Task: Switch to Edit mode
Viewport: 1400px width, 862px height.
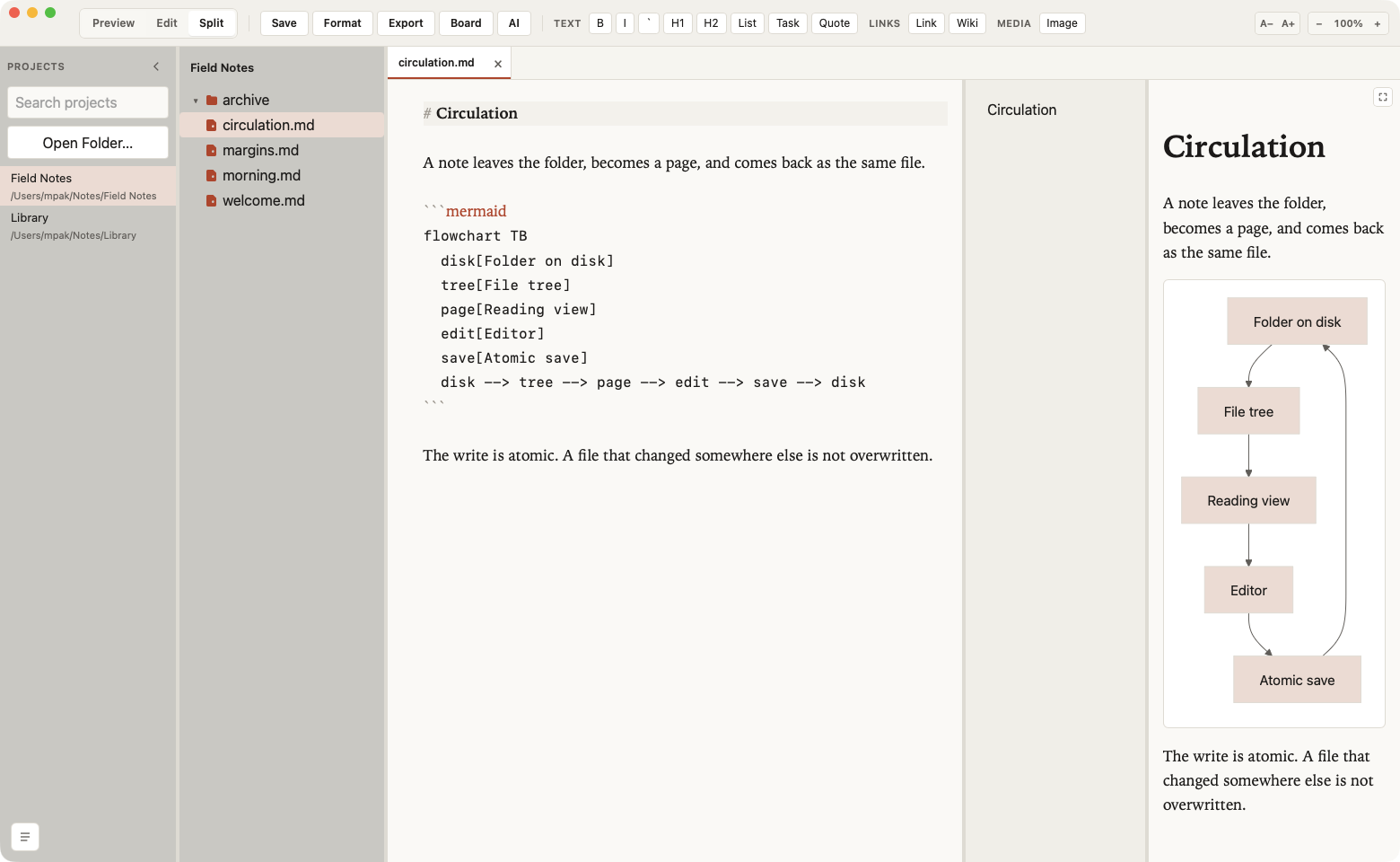Action: (167, 23)
